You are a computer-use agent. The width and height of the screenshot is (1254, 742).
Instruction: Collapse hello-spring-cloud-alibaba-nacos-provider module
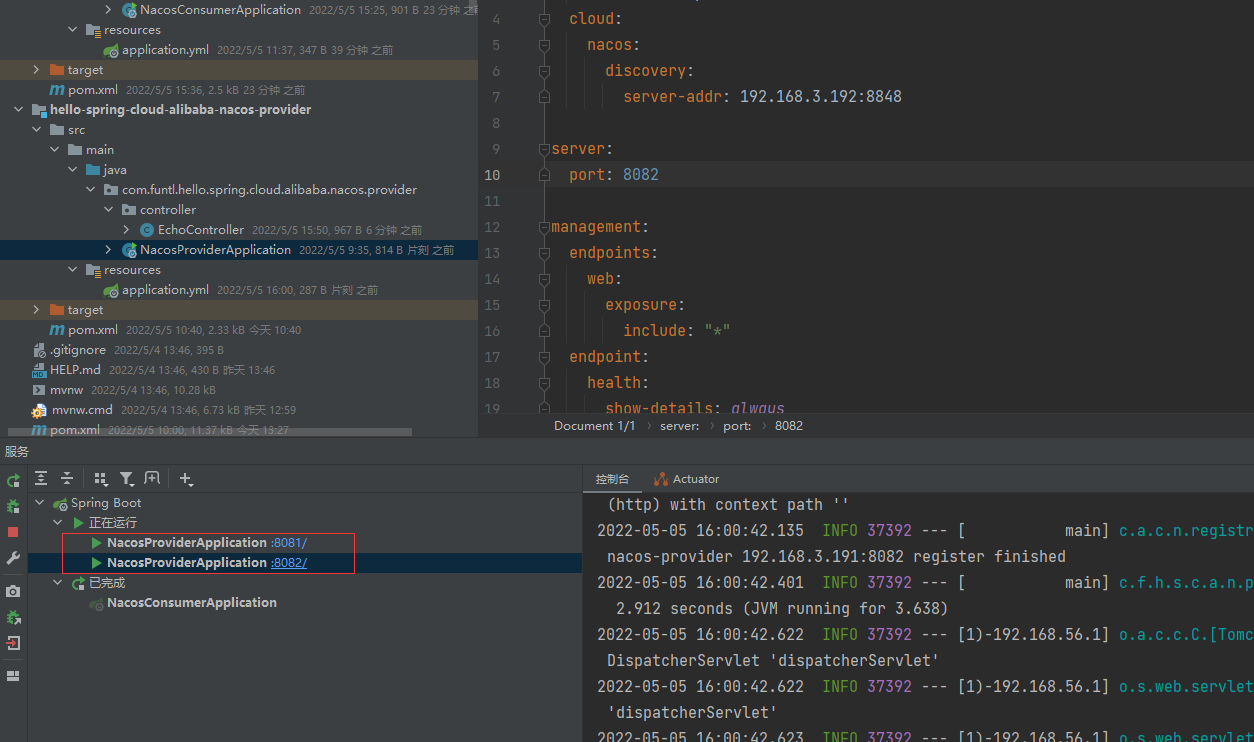tap(18, 110)
